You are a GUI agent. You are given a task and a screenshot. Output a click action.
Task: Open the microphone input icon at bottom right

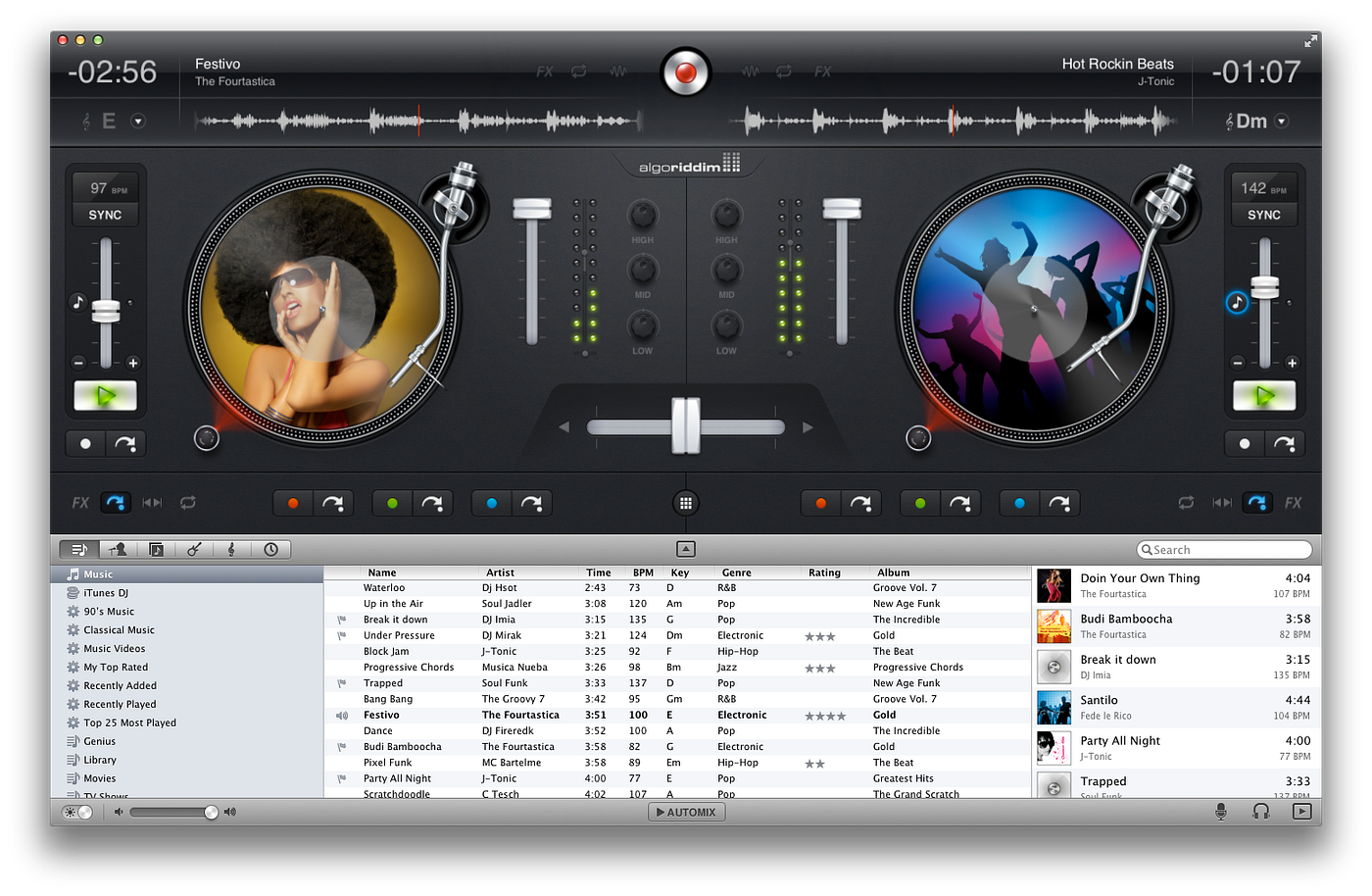click(x=1221, y=811)
